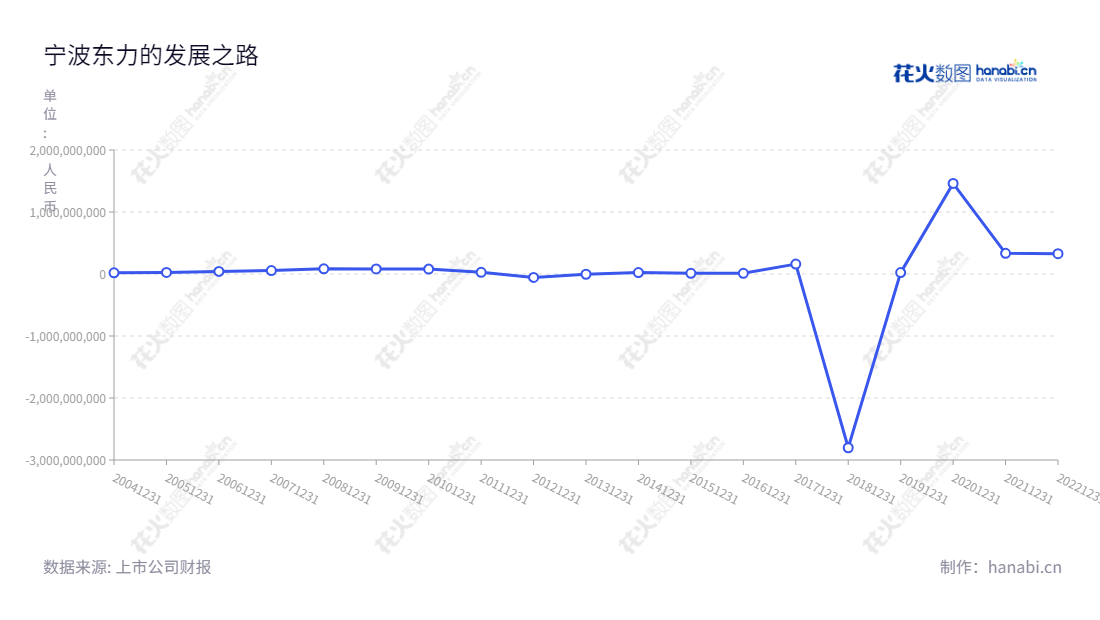Screen dimensions: 1100x620
Task: Click the data point for 20171231
Action: click(x=796, y=264)
